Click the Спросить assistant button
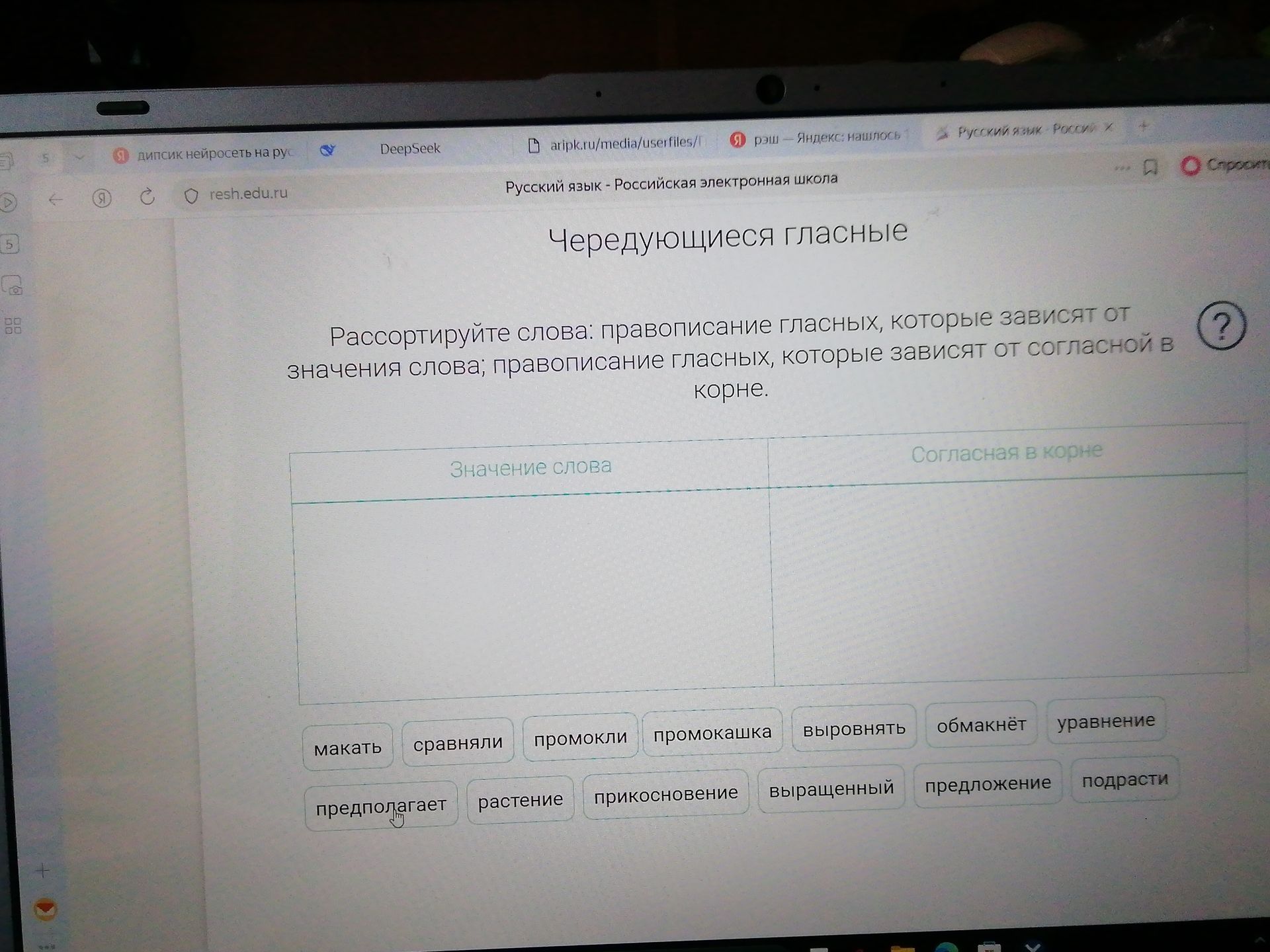 (1225, 165)
